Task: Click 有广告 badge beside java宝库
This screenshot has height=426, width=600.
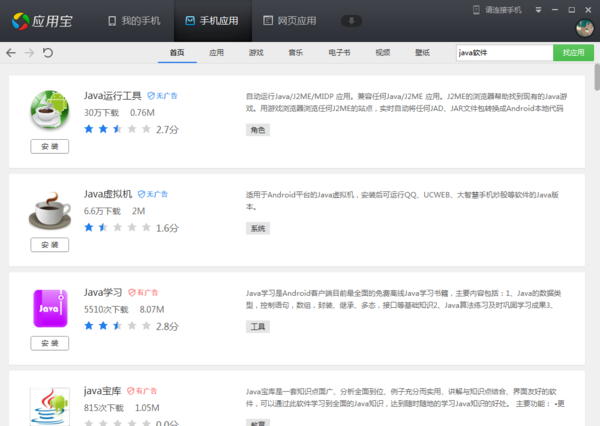Action: tap(142, 391)
